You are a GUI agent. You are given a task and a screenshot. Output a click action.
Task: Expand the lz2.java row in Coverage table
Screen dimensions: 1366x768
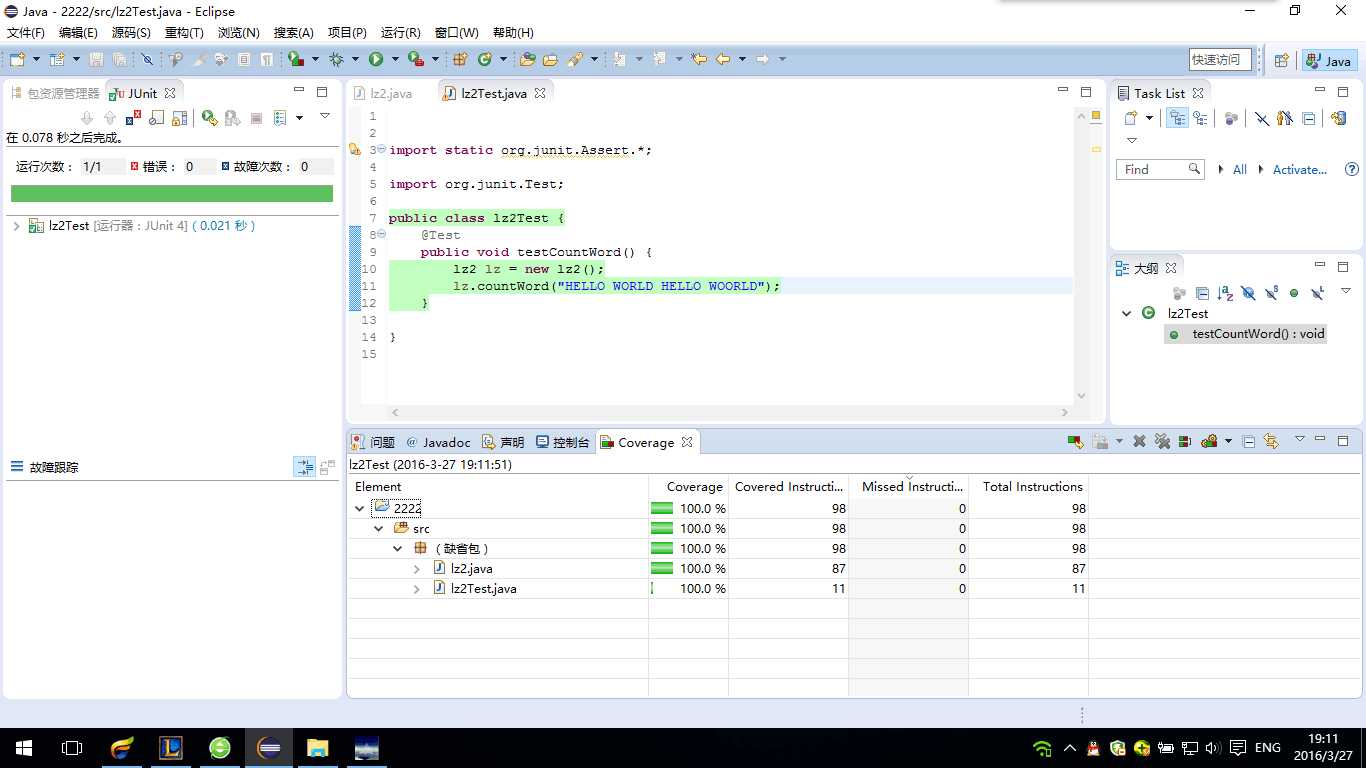tap(417, 568)
